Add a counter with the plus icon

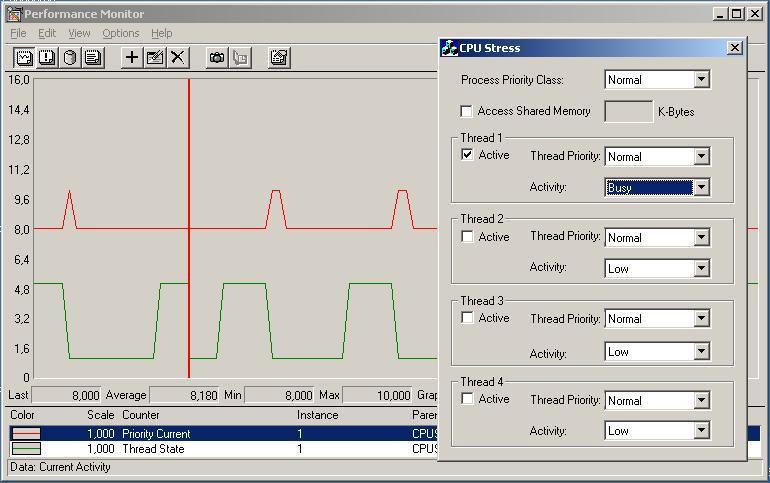tap(132, 57)
